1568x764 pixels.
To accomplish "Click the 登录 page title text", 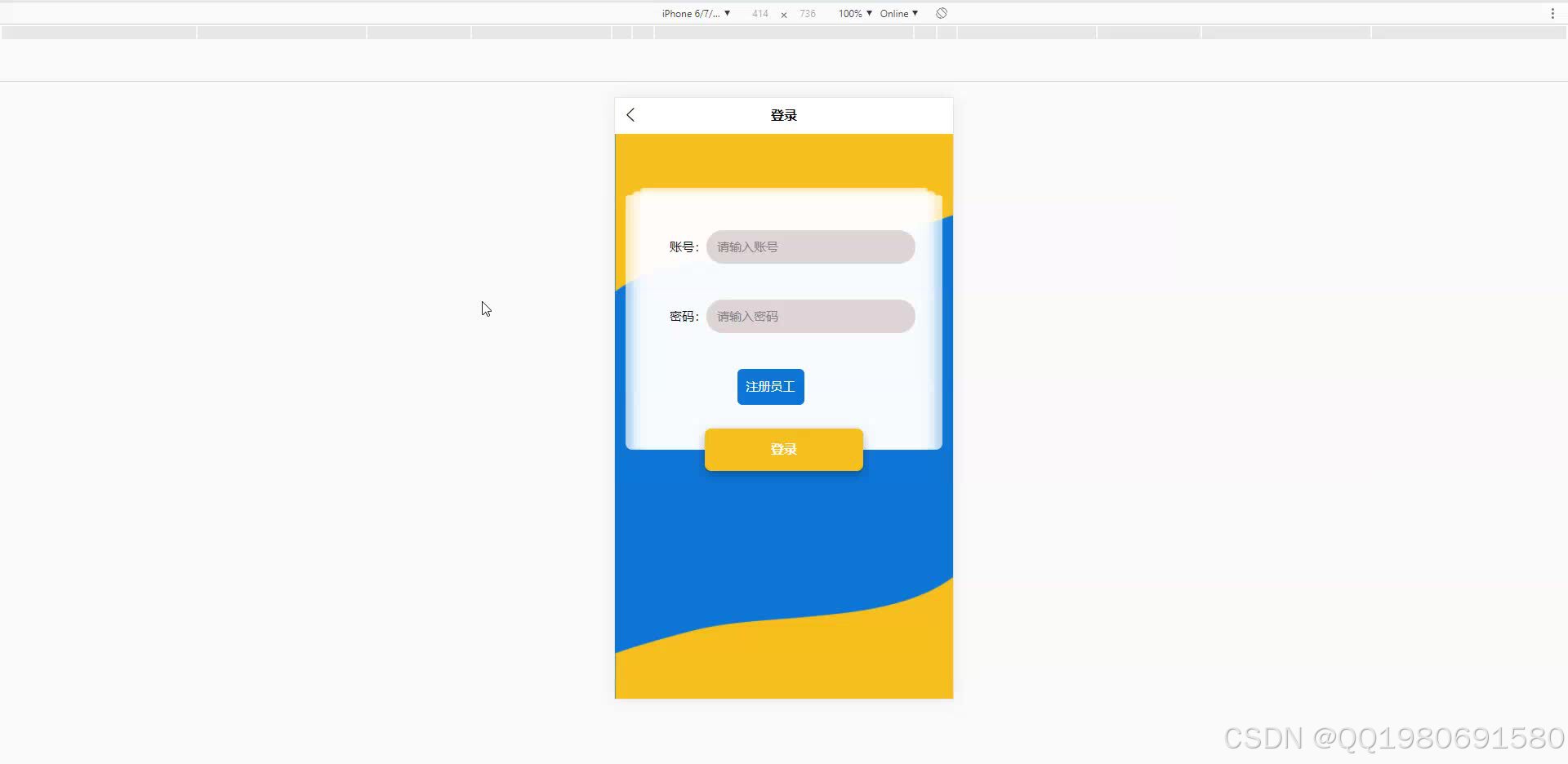I will (x=783, y=115).
